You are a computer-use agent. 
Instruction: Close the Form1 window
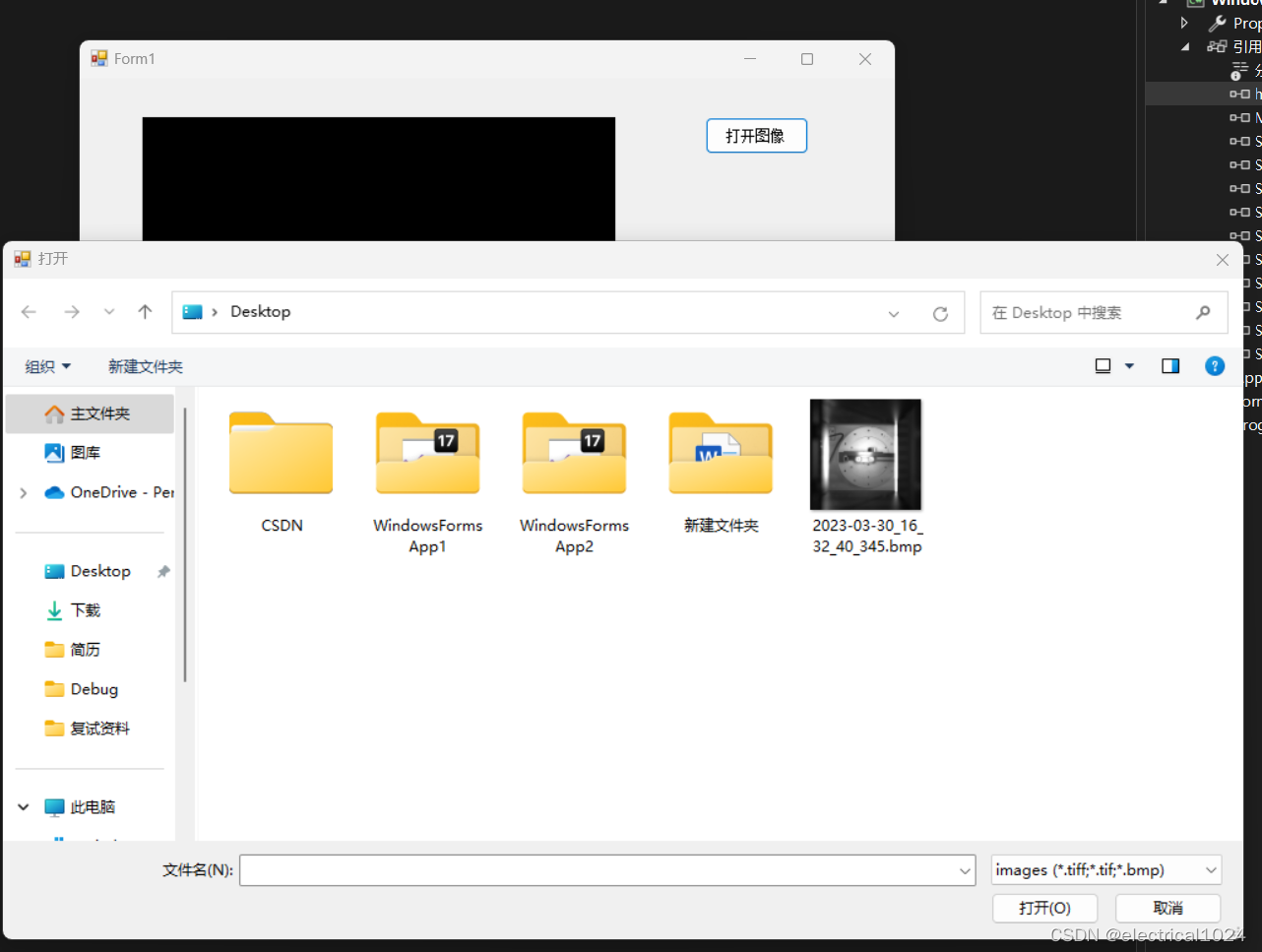865,59
